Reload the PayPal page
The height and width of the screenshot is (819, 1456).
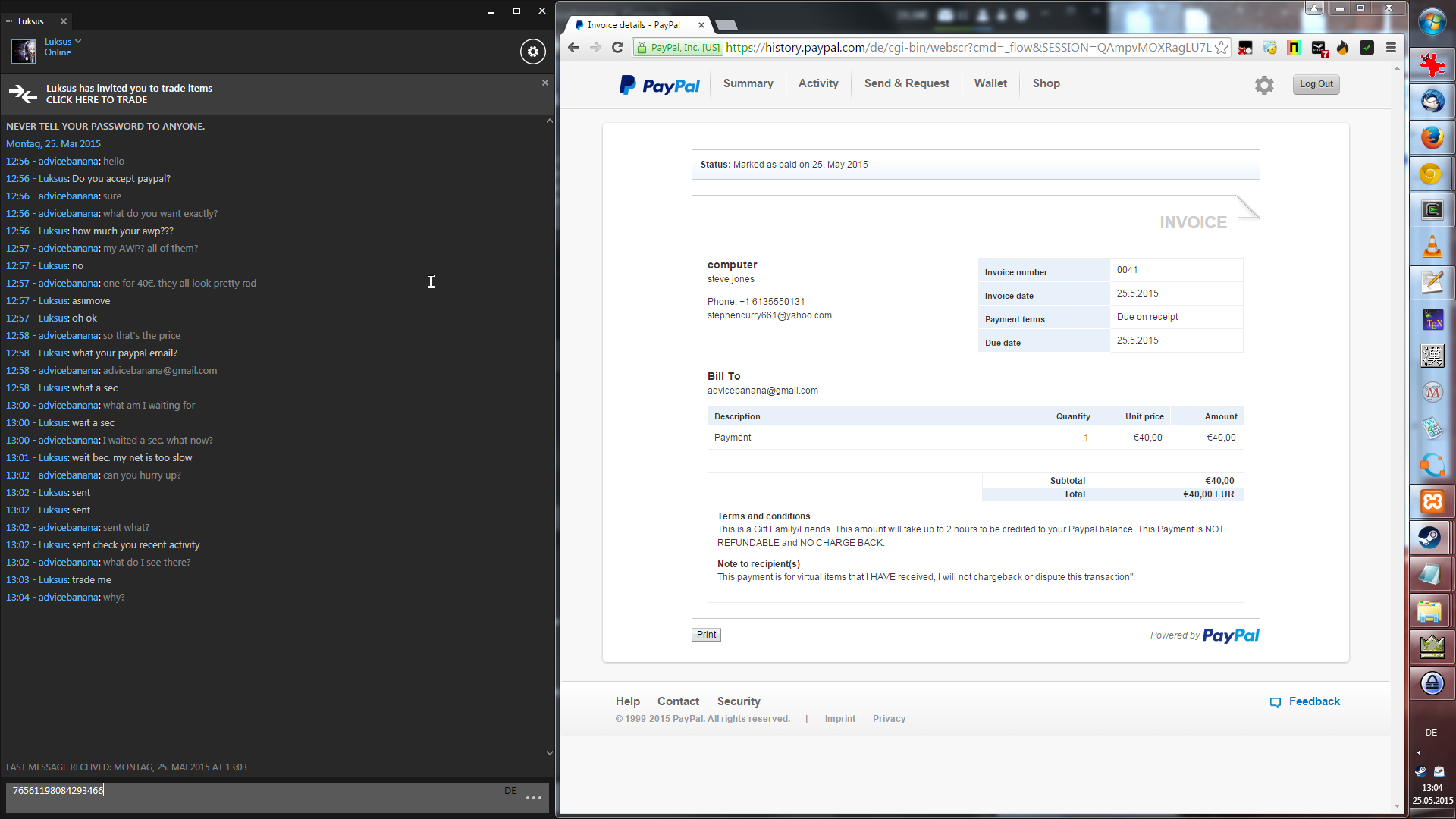tap(617, 48)
